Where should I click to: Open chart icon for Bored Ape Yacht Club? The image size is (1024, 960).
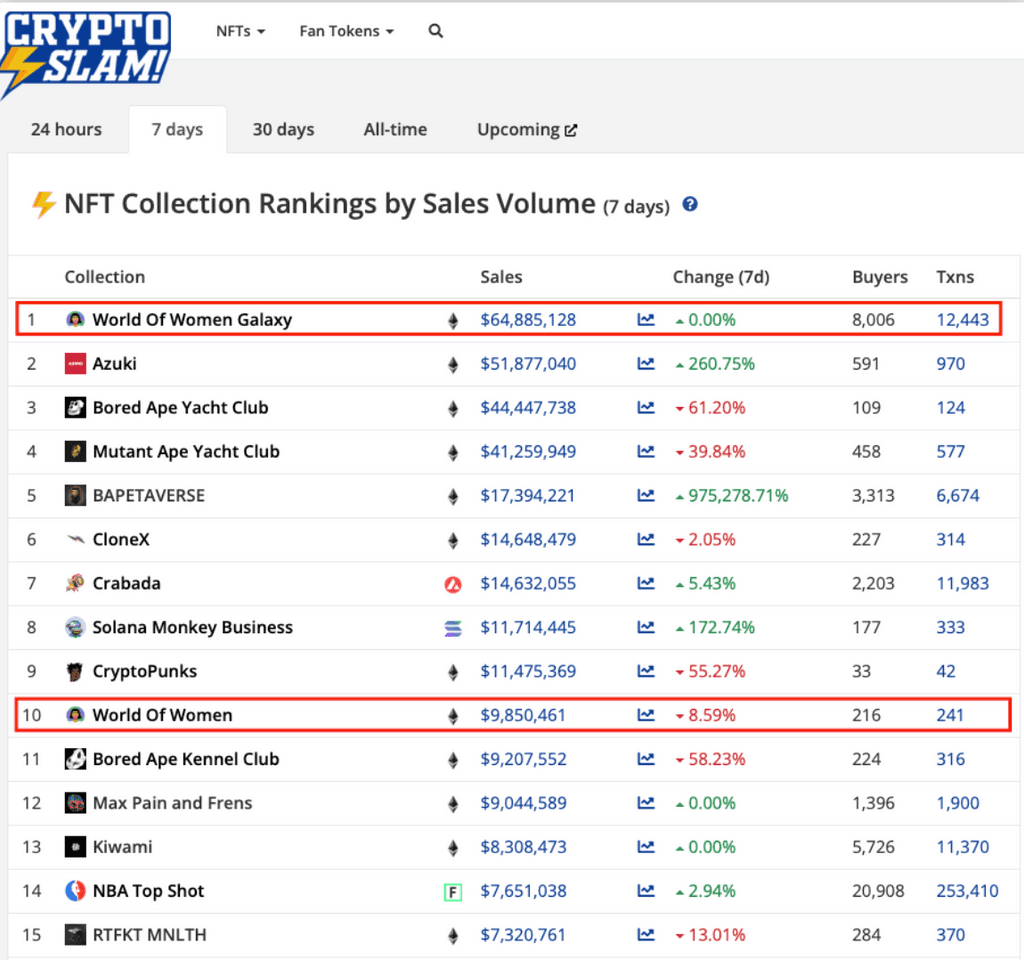pyautogui.click(x=646, y=408)
